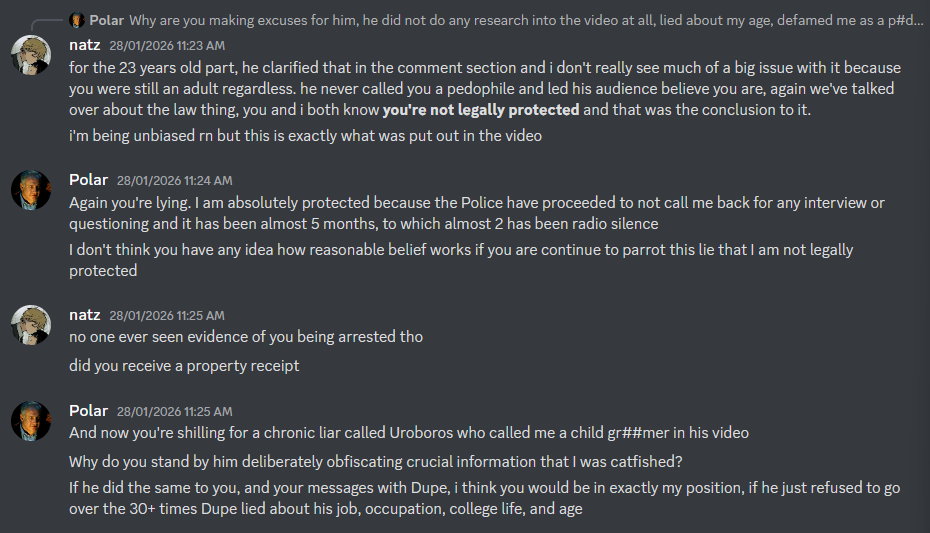Click the timestamp 28/01/2026 11:24 AM
This screenshot has width=930, height=533.
[x=174, y=181]
